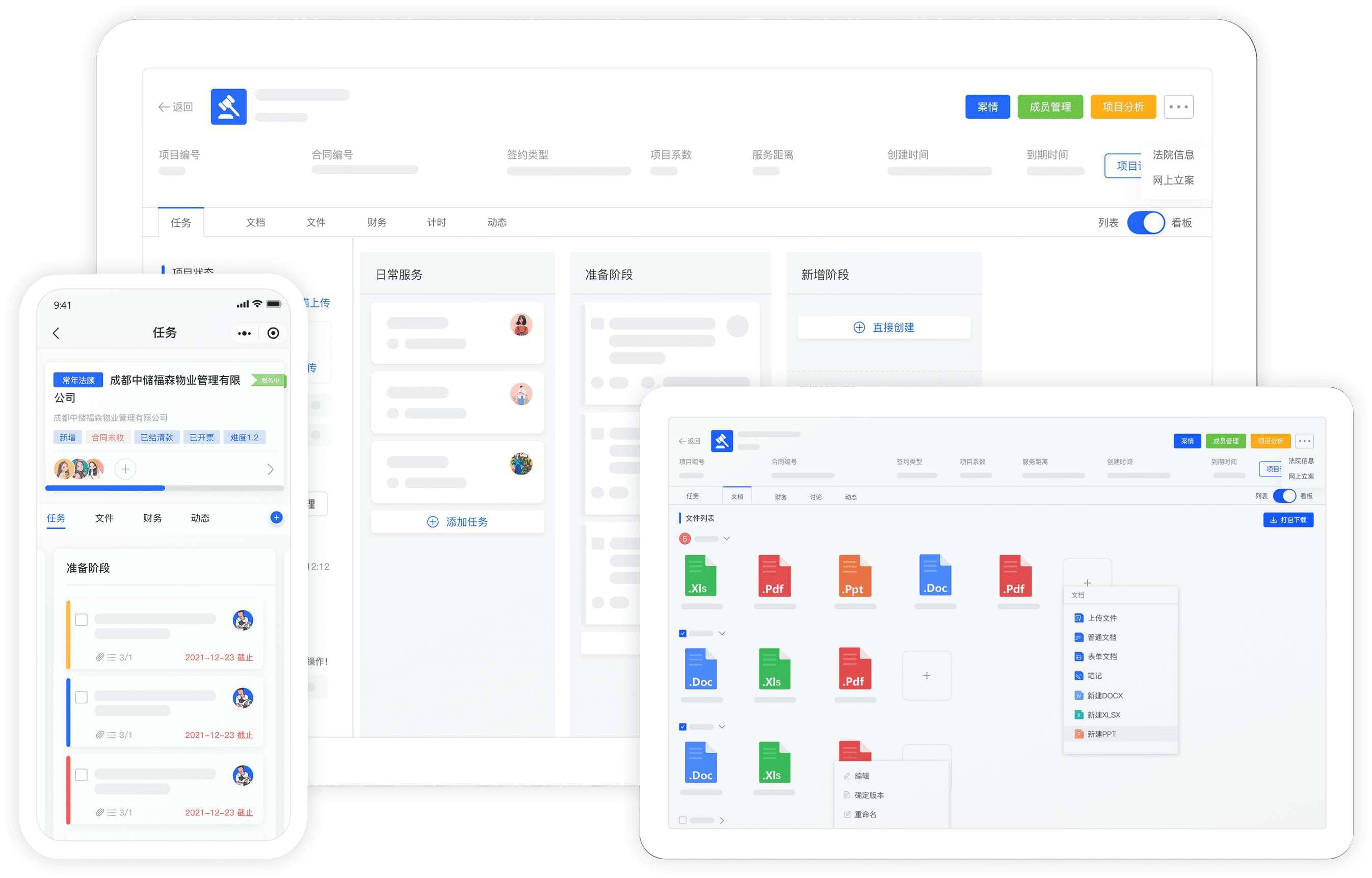Screen dimensions: 1372x878
Task: Expand the unchecked bottom file group
Action: [721, 820]
